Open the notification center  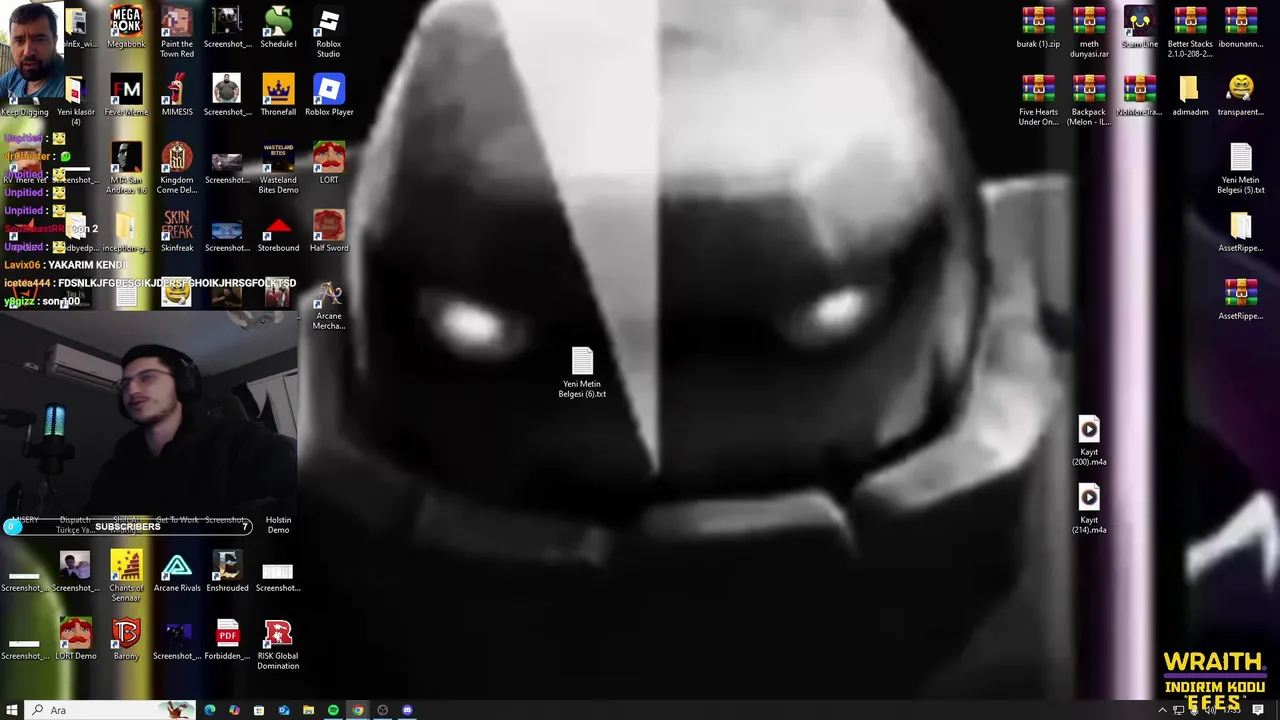[x=1259, y=710]
